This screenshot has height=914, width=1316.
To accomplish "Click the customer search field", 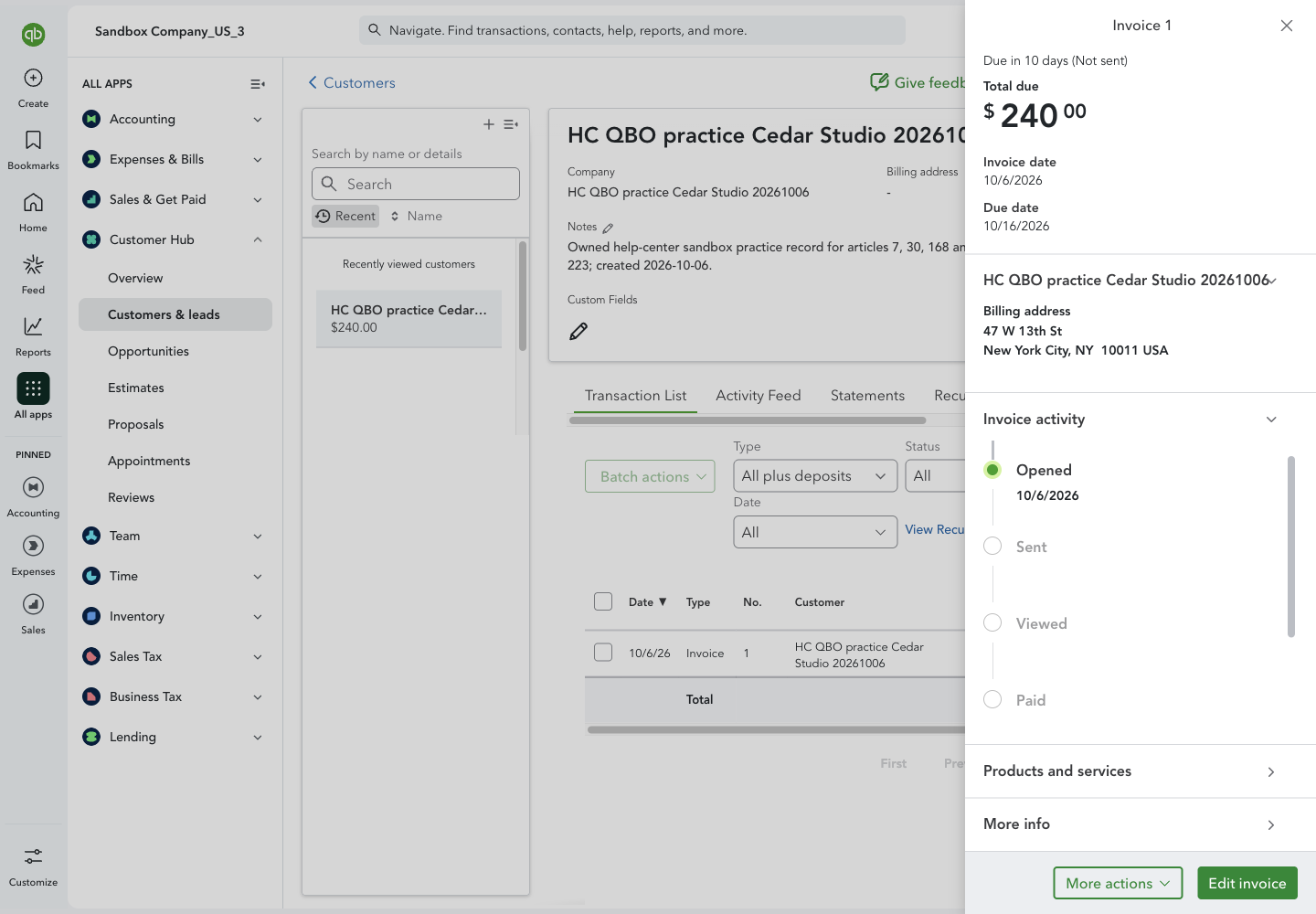I will click(x=416, y=184).
